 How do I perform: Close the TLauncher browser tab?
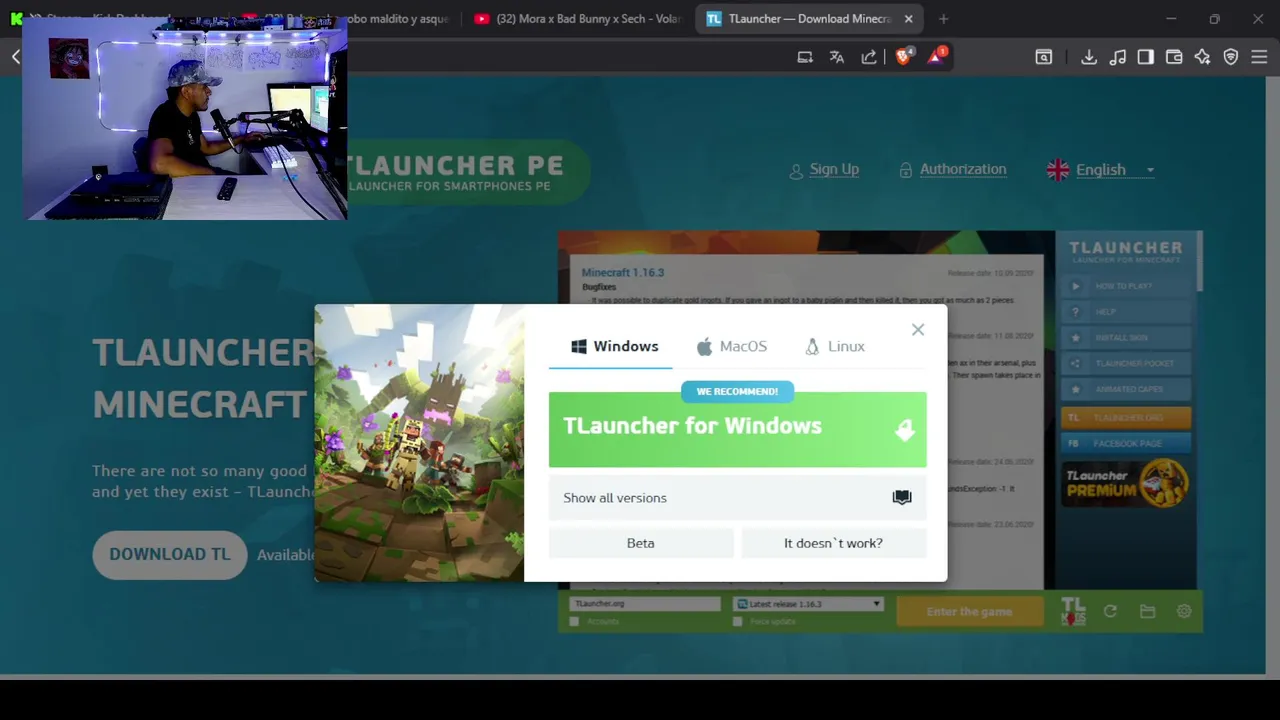click(x=908, y=19)
